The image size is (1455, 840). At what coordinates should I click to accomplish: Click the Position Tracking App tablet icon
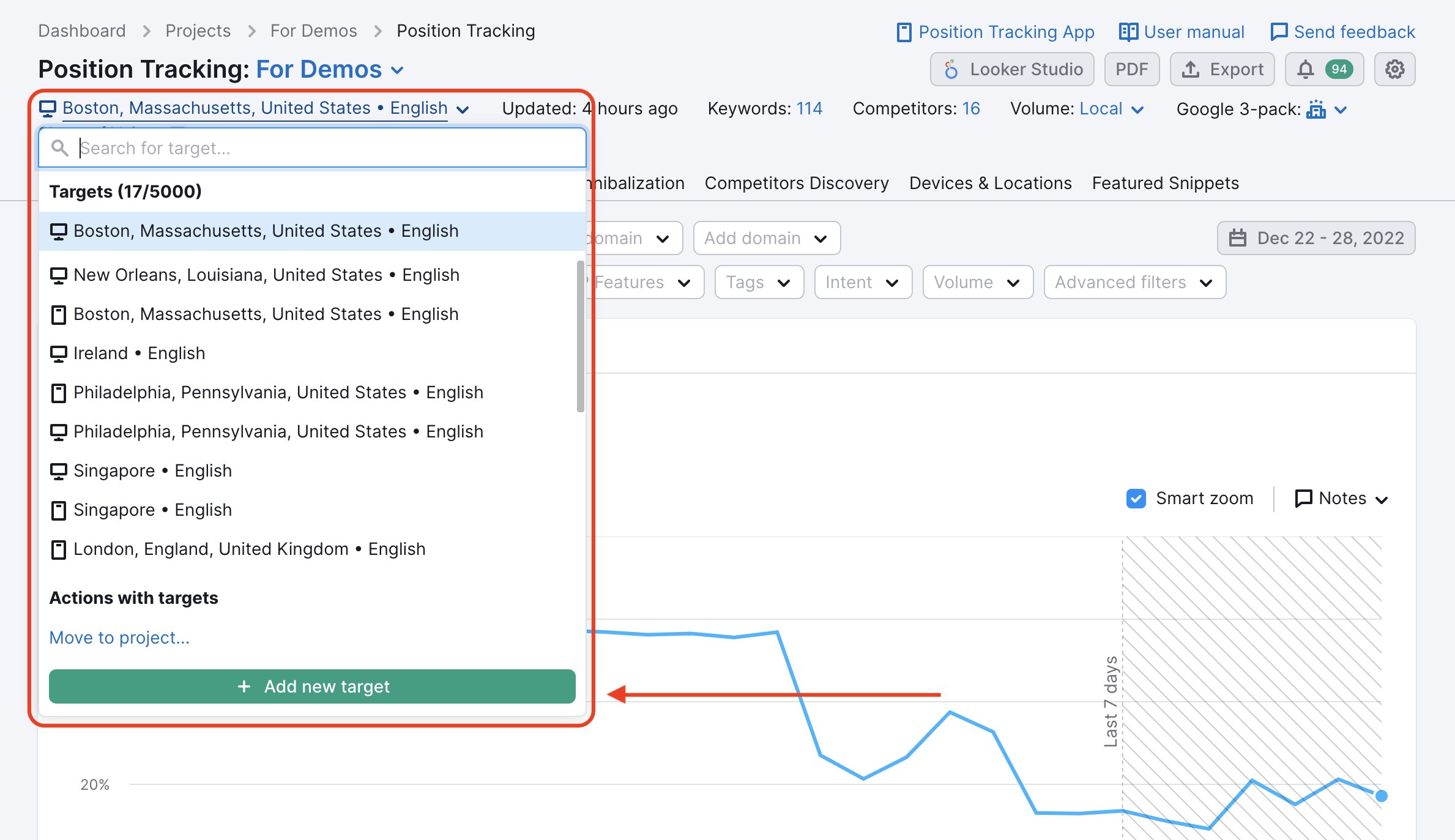[904, 32]
